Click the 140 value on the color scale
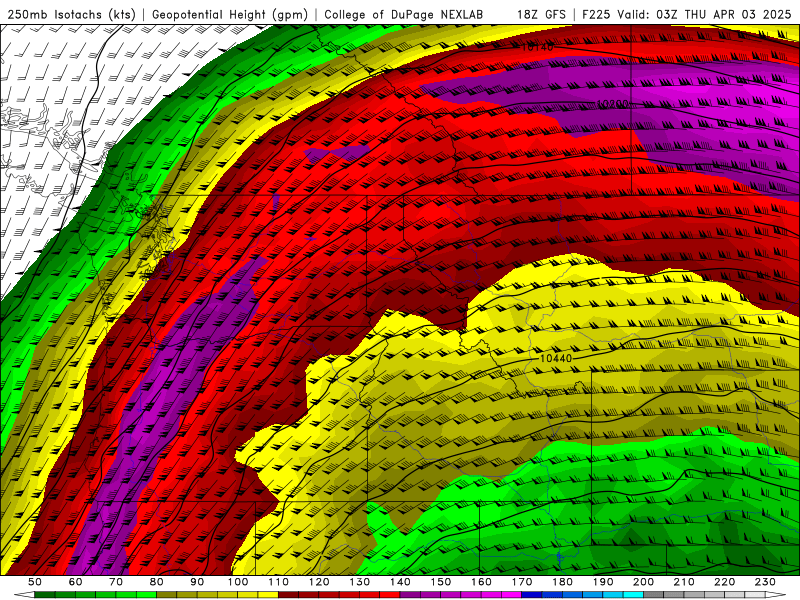The image size is (800, 600). [400, 582]
